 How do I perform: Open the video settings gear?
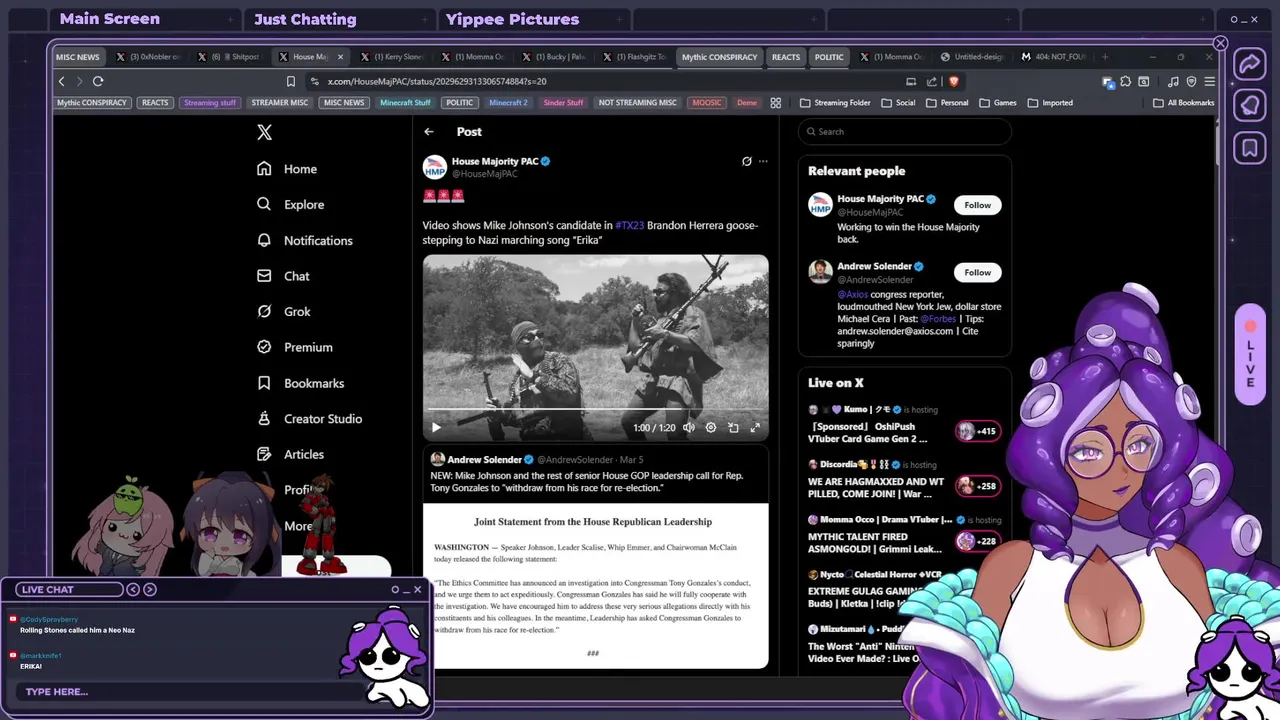pyautogui.click(x=711, y=427)
